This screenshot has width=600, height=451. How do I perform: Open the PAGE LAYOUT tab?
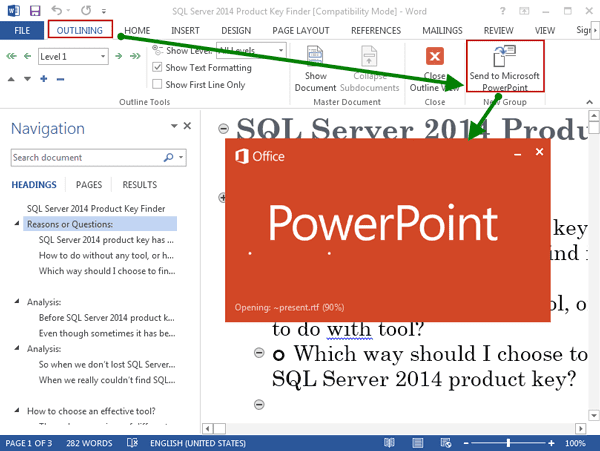(x=301, y=31)
